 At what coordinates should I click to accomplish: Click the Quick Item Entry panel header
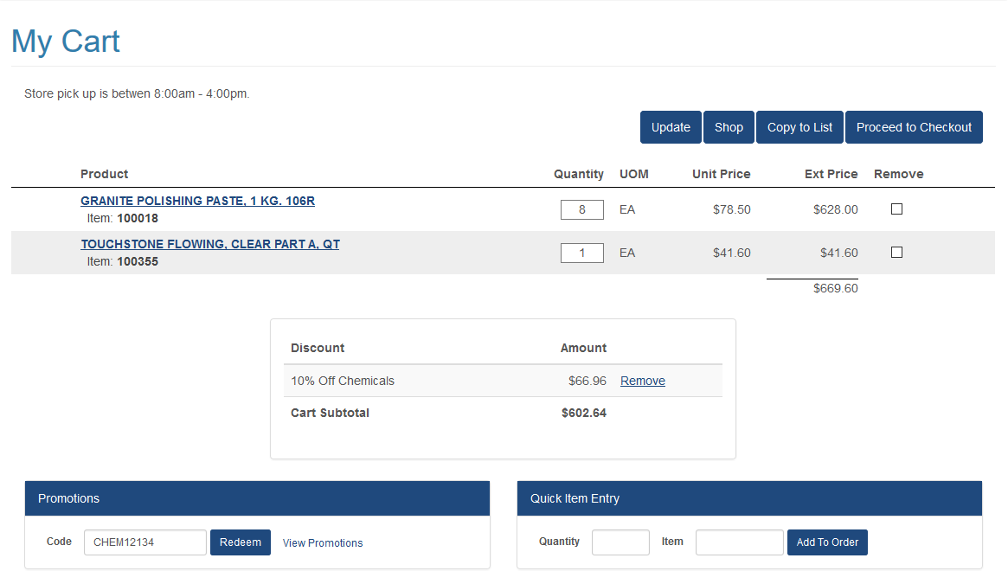pyautogui.click(x=749, y=498)
